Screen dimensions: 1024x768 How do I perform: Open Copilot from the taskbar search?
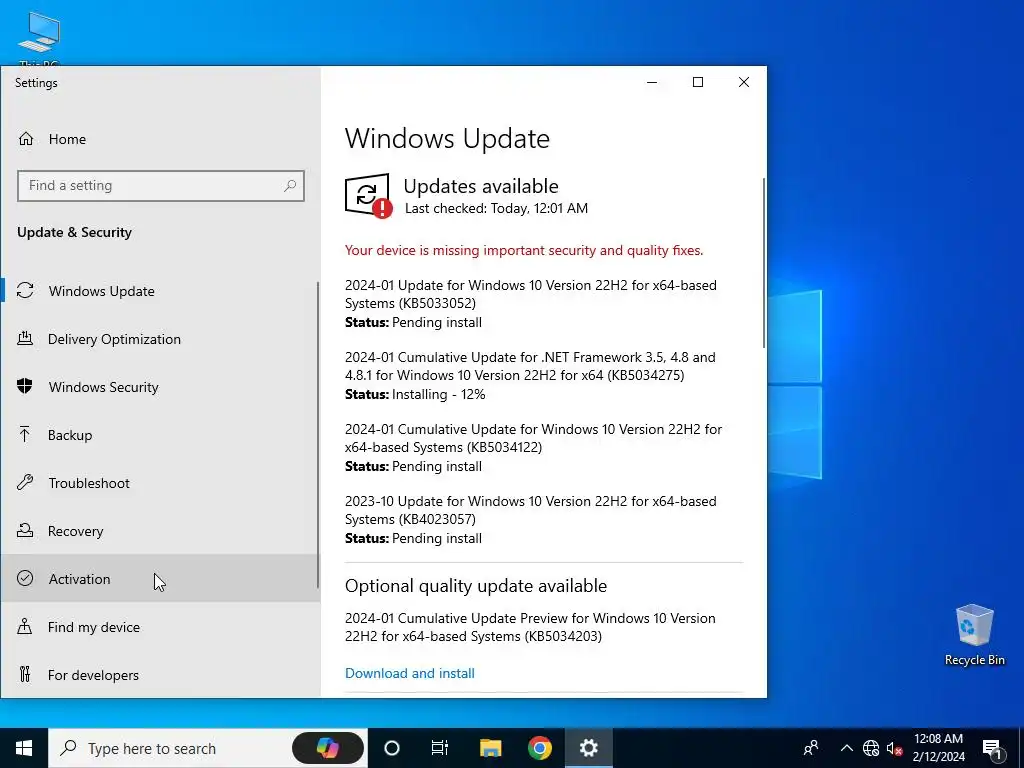coord(328,748)
